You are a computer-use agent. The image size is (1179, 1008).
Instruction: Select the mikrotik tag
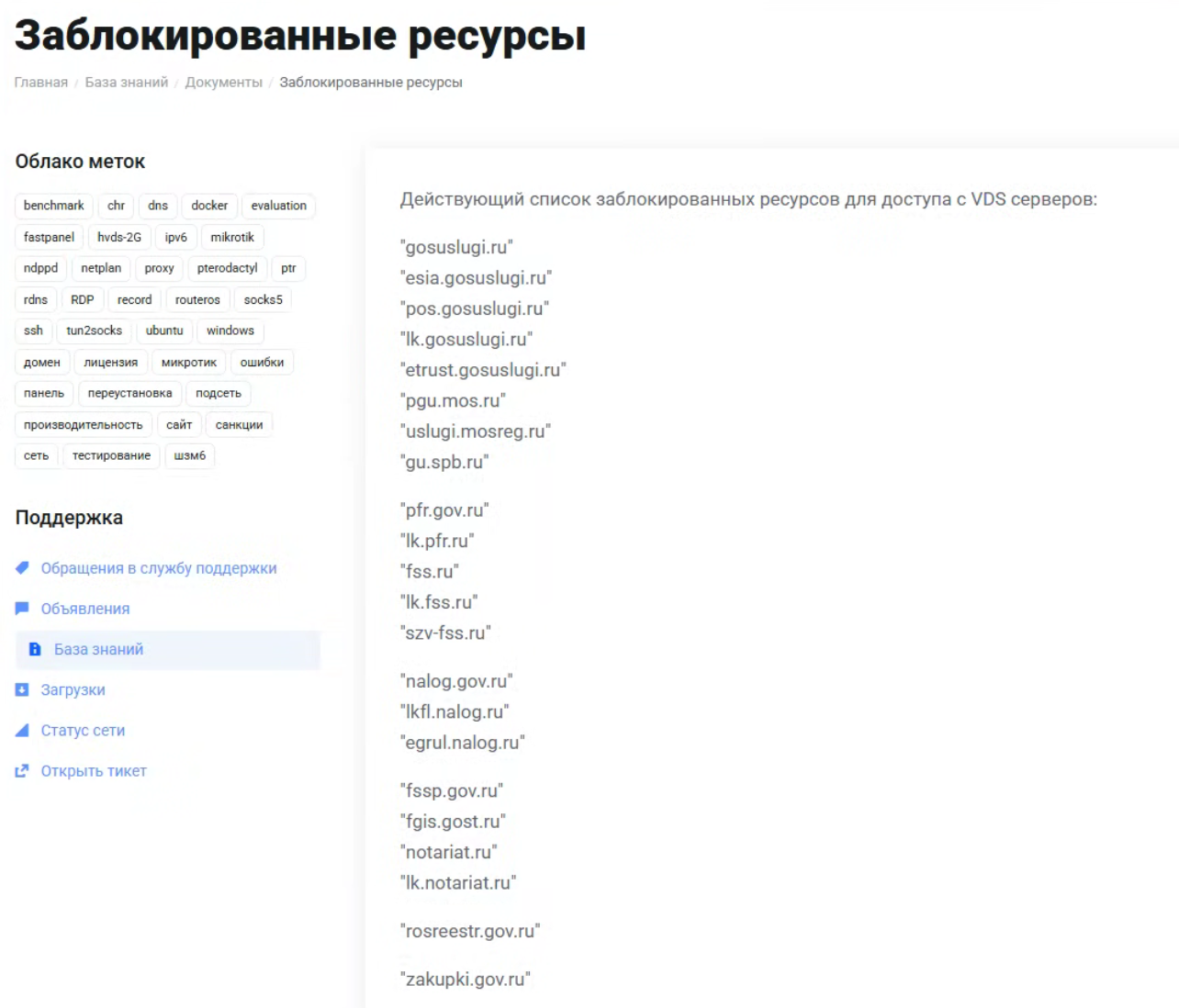[232, 237]
